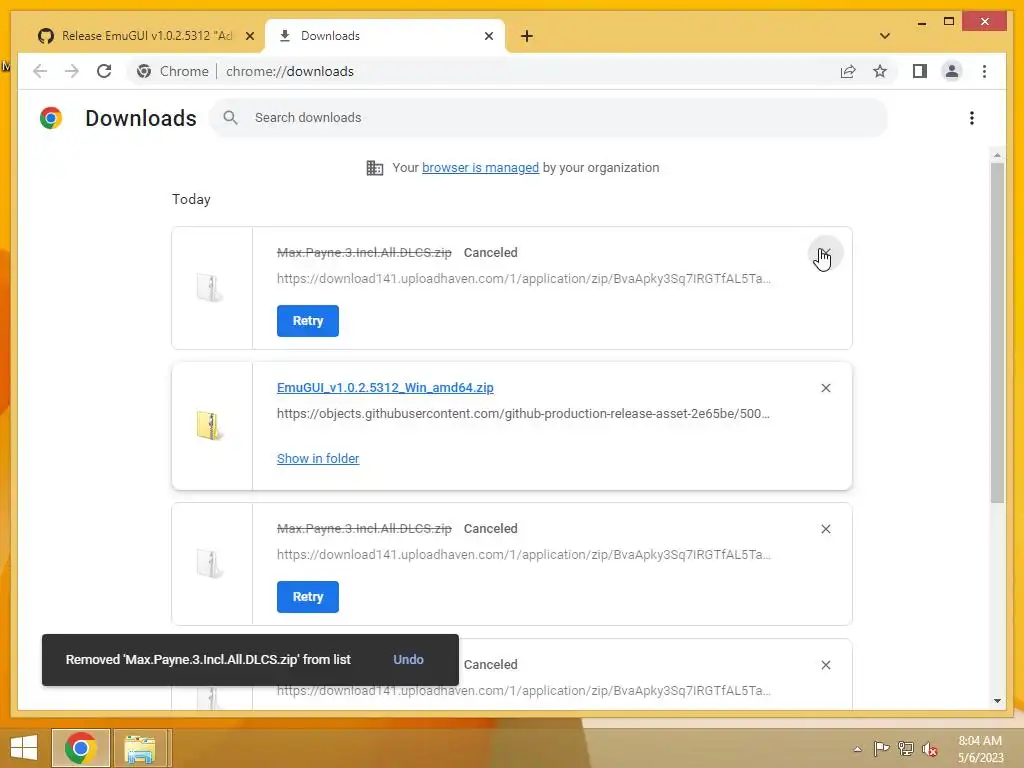Open a new tab with the plus button
The width and height of the screenshot is (1024, 768).
(527, 36)
